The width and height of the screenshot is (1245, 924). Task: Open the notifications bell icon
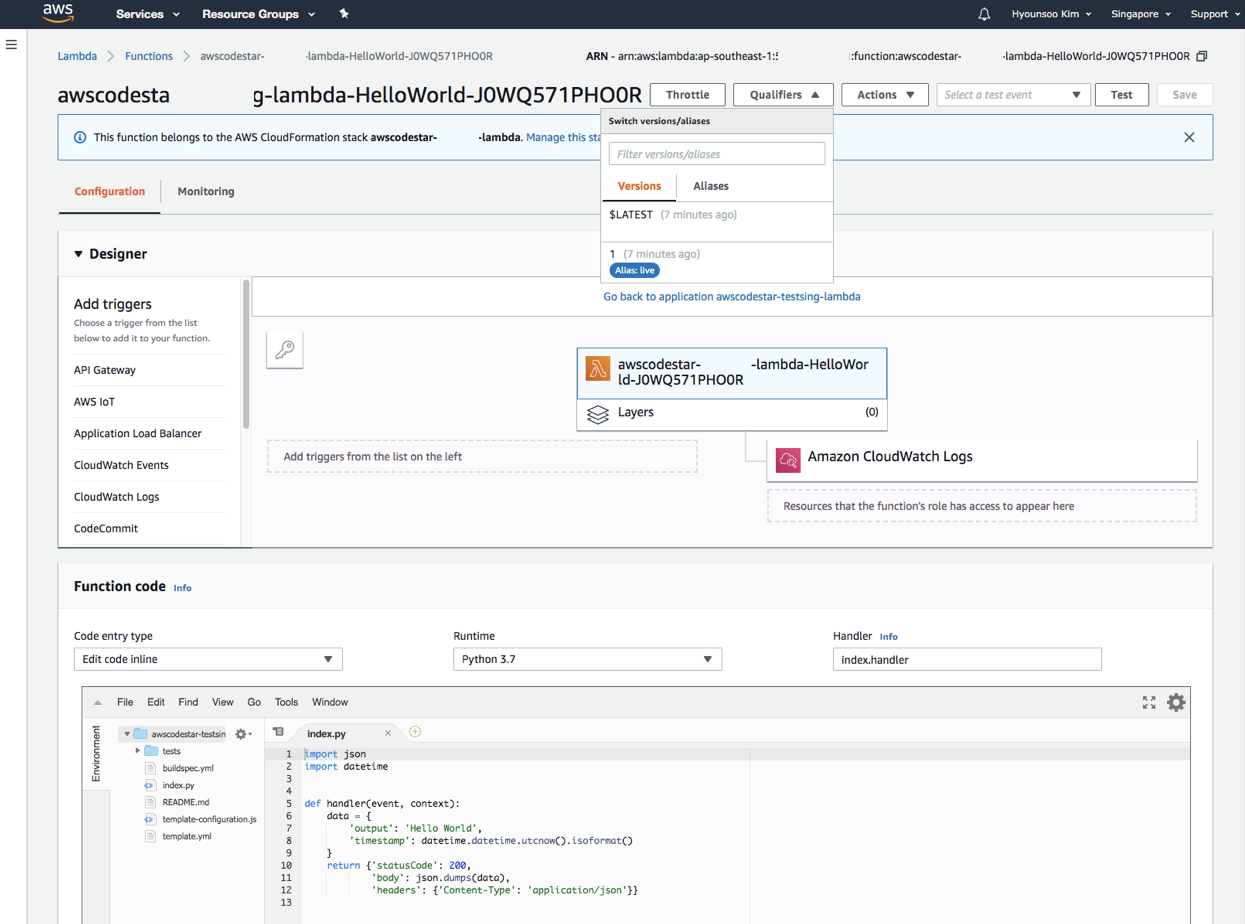pyautogui.click(x=984, y=14)
